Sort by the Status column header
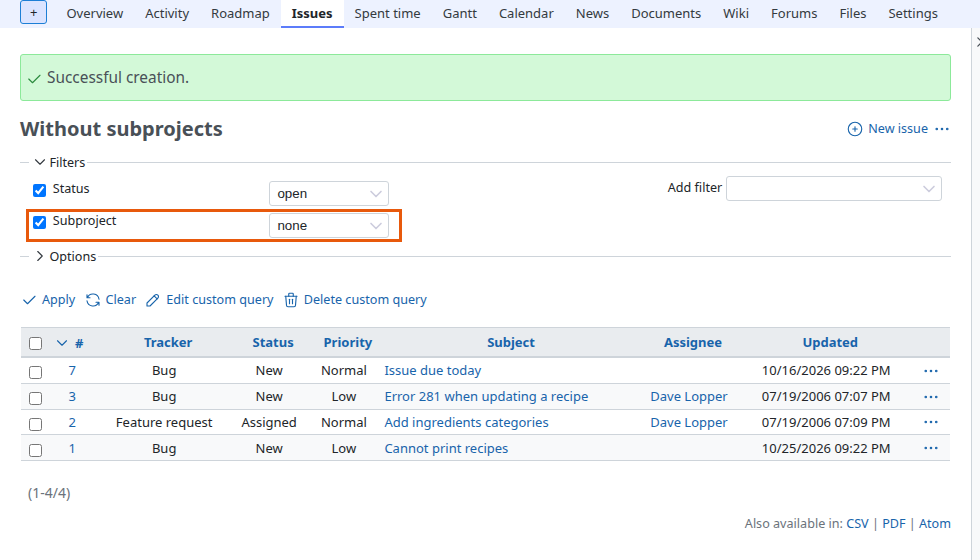Viewport: 980px width, 560px height. tap(273, 342)
